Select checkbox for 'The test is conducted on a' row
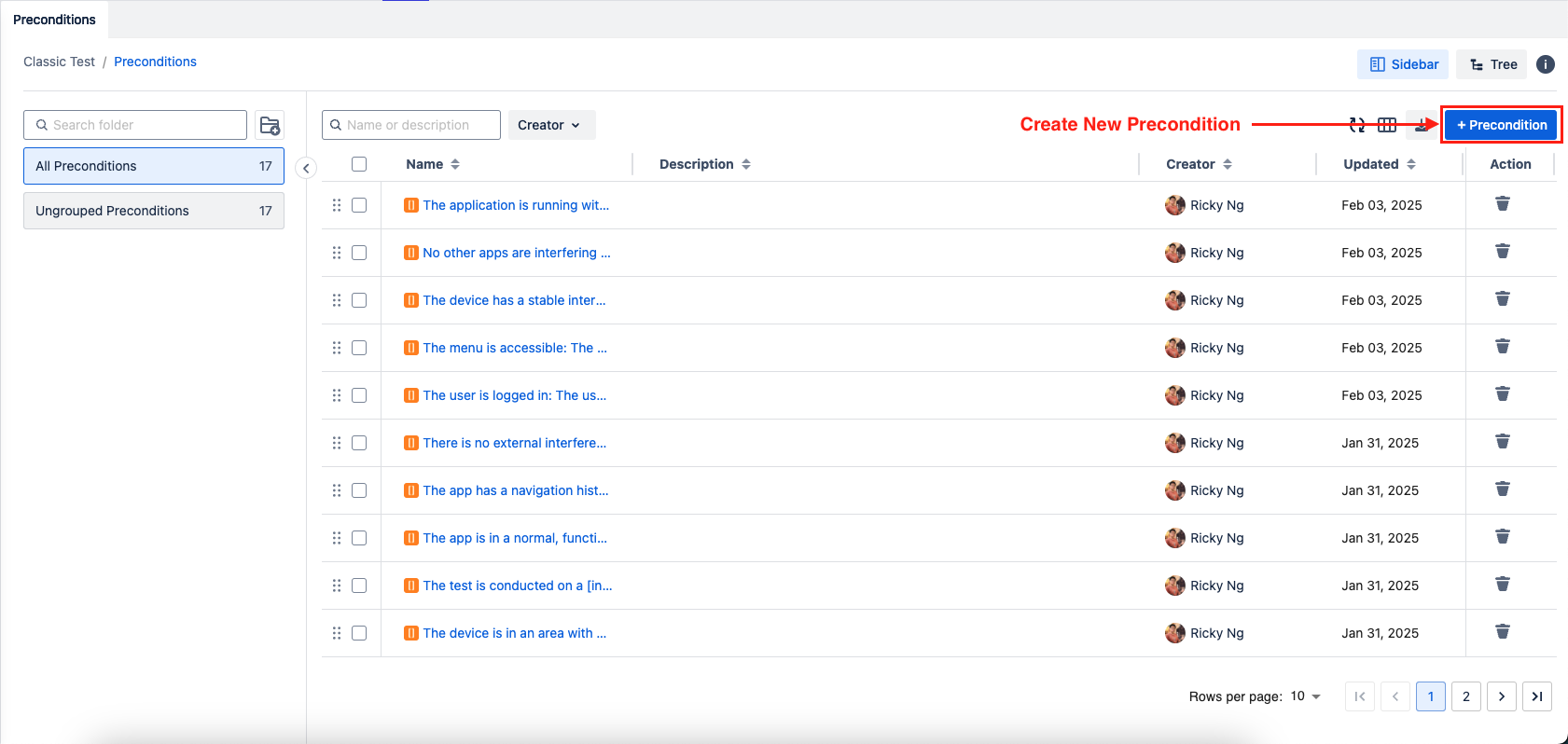1568x744 pixels. [x=359, y=586]
